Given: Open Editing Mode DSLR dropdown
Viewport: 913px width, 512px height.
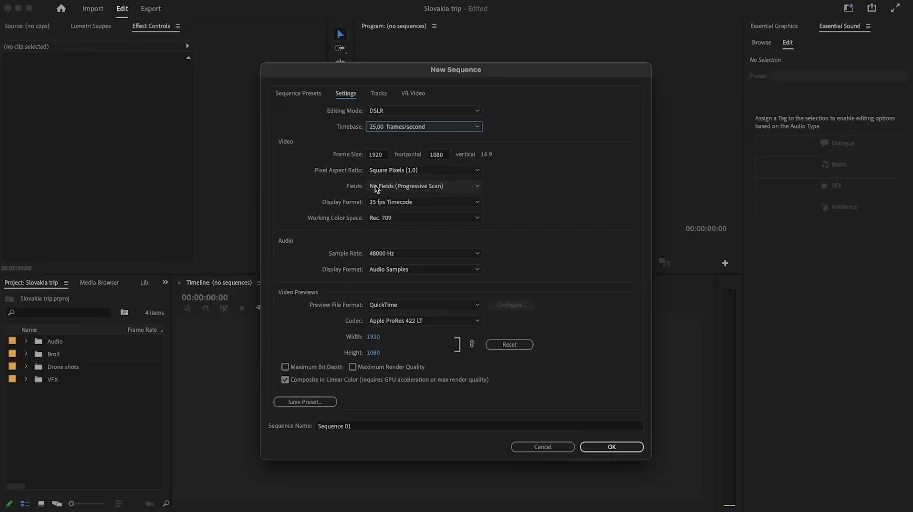Looking at the screenshot, I should (424, 111).
